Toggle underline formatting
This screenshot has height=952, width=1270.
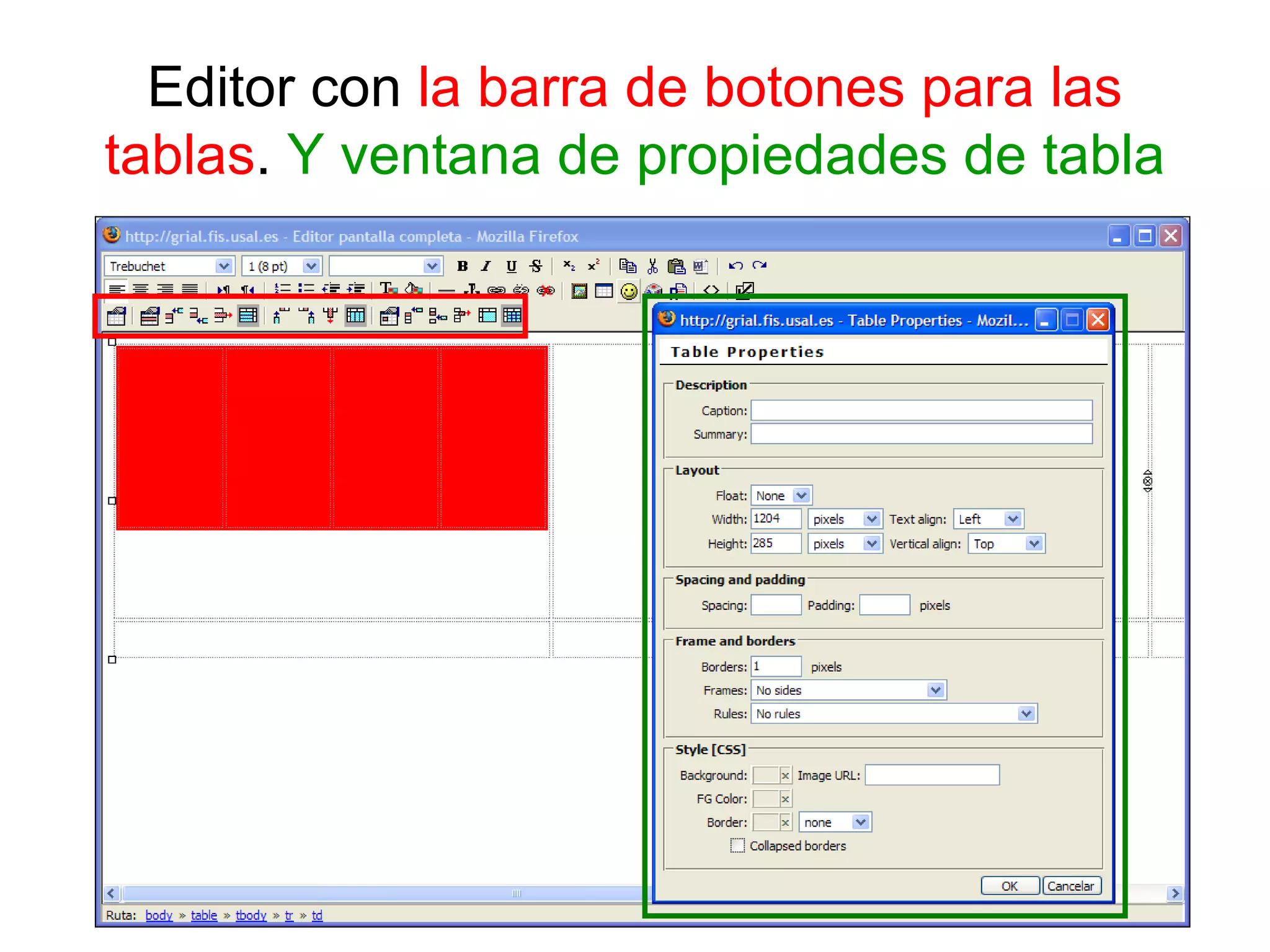click(x=511, y=267)
